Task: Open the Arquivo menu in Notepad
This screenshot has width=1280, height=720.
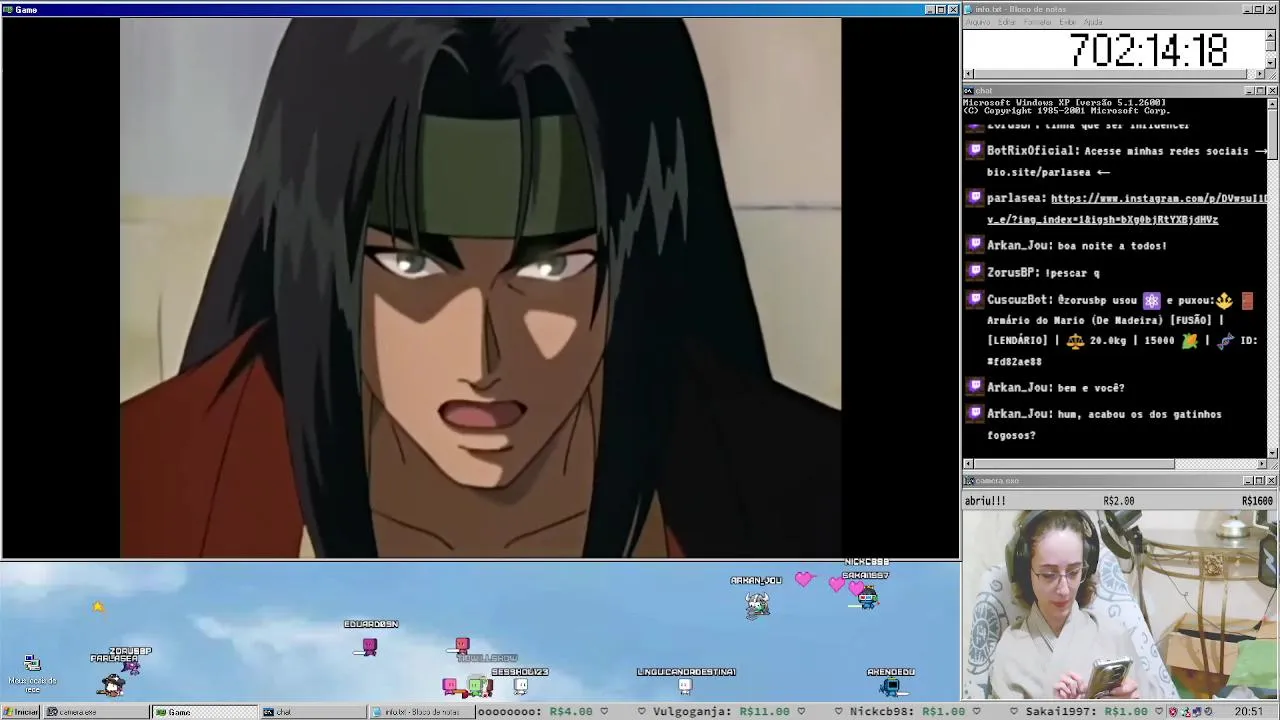Action: click(x=977, y=22)
